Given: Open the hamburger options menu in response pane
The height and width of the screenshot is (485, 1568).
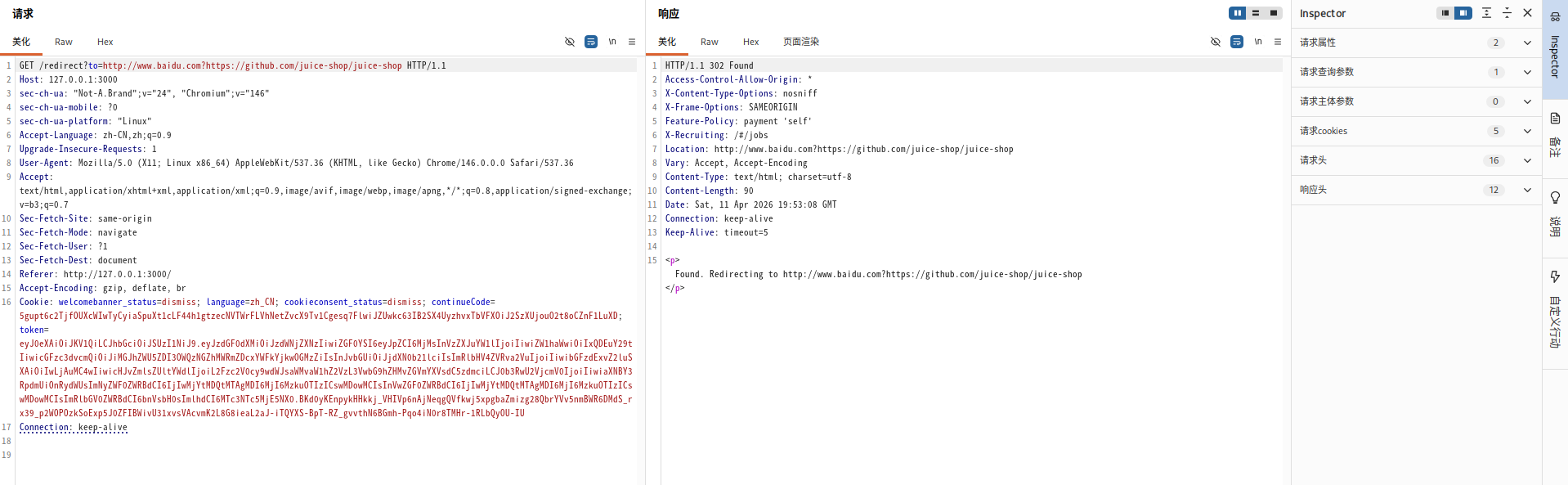Looking at the screenshot, I should point(1278,42).
